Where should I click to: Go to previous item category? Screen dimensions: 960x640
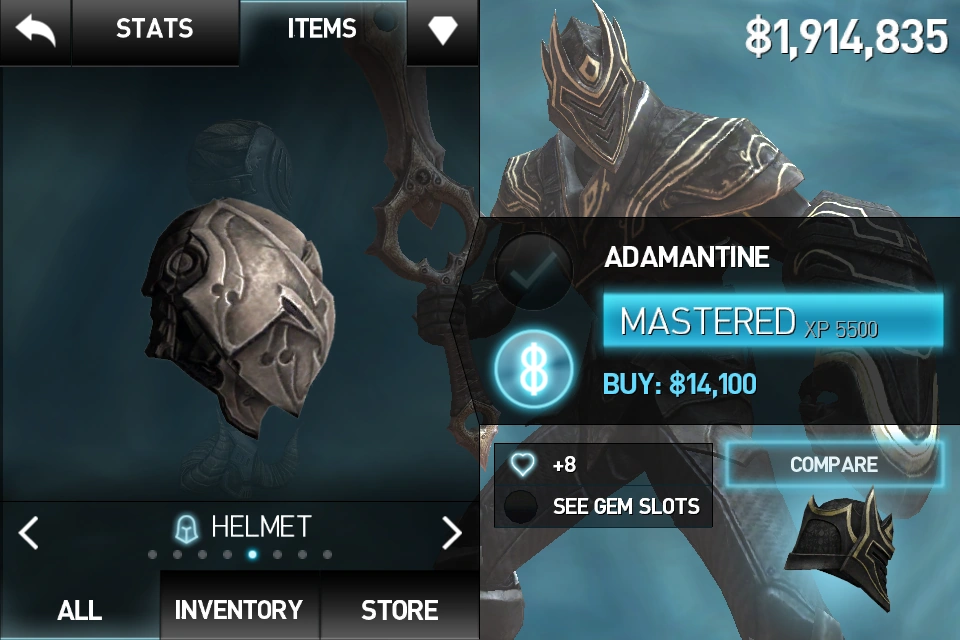[x=29, y=532]
